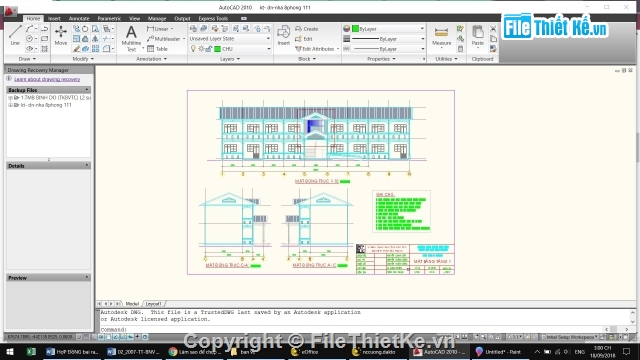Expand the Utilities panel

[x=446, y=59]
